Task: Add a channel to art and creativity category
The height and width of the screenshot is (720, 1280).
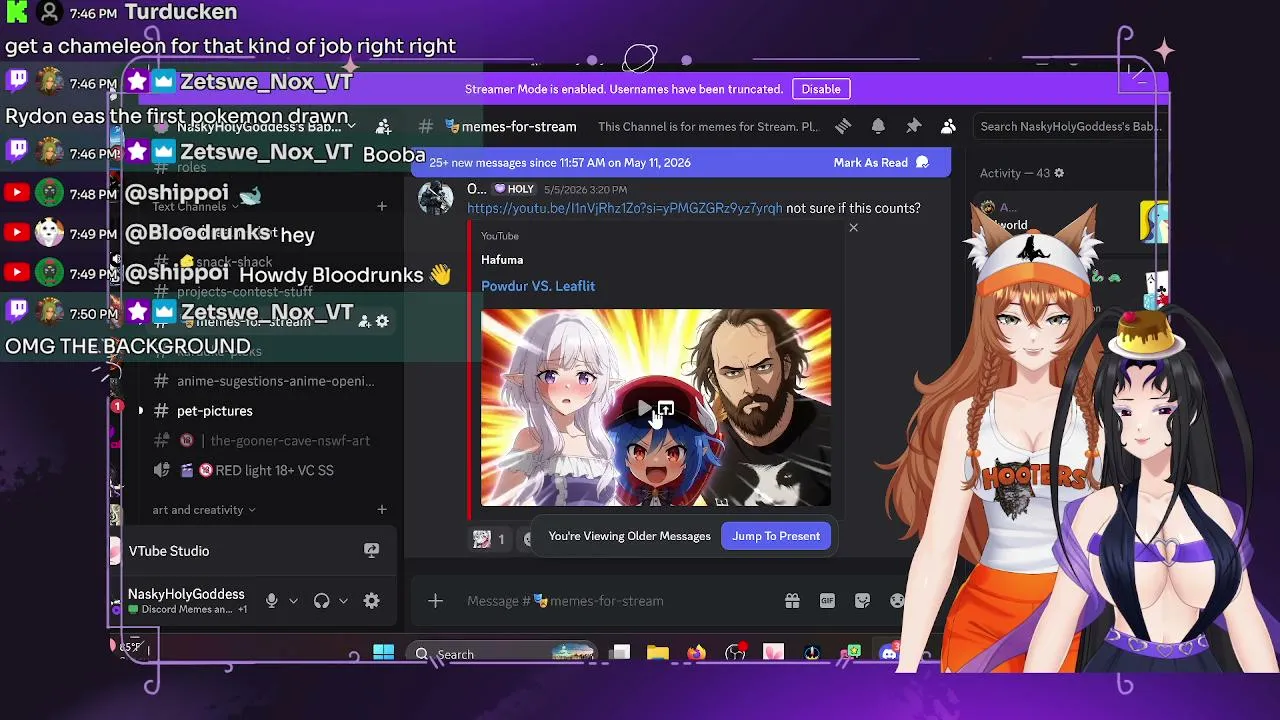Action: coord(381,510)
